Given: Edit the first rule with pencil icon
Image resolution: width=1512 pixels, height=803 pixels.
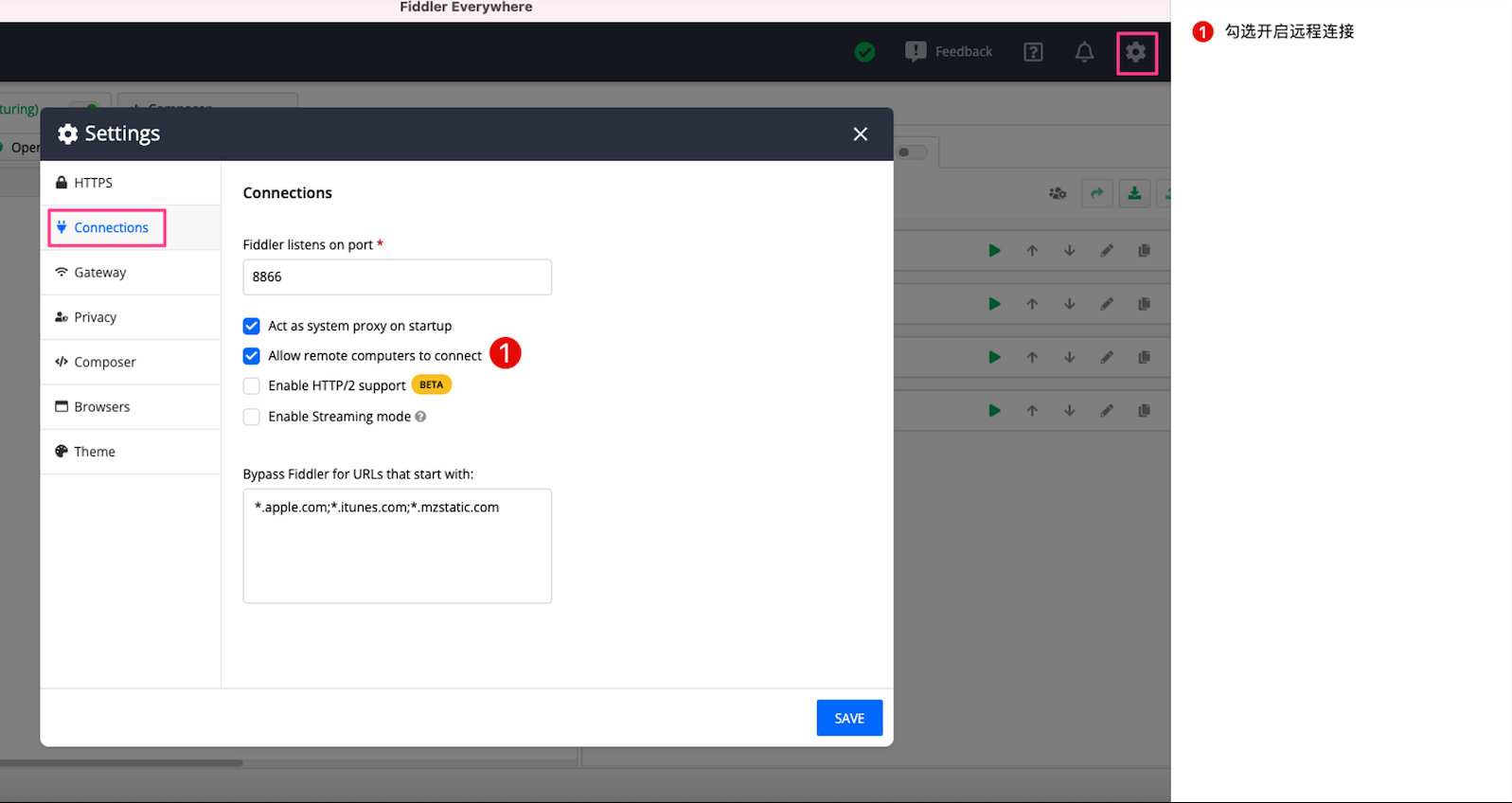Looking at the screenshot, I should tap(1106, 251).
